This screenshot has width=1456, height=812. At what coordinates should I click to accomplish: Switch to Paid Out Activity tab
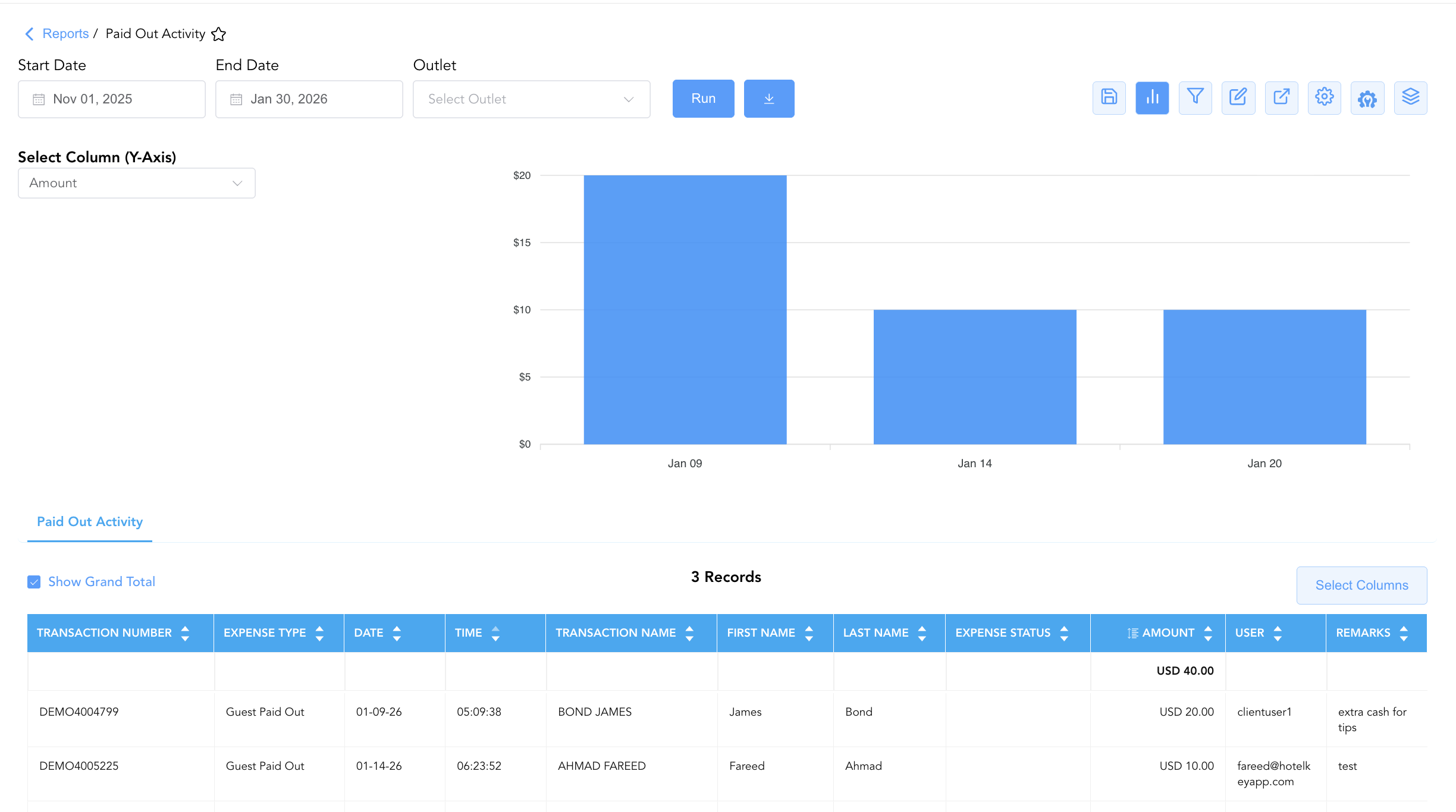[90, 522]
